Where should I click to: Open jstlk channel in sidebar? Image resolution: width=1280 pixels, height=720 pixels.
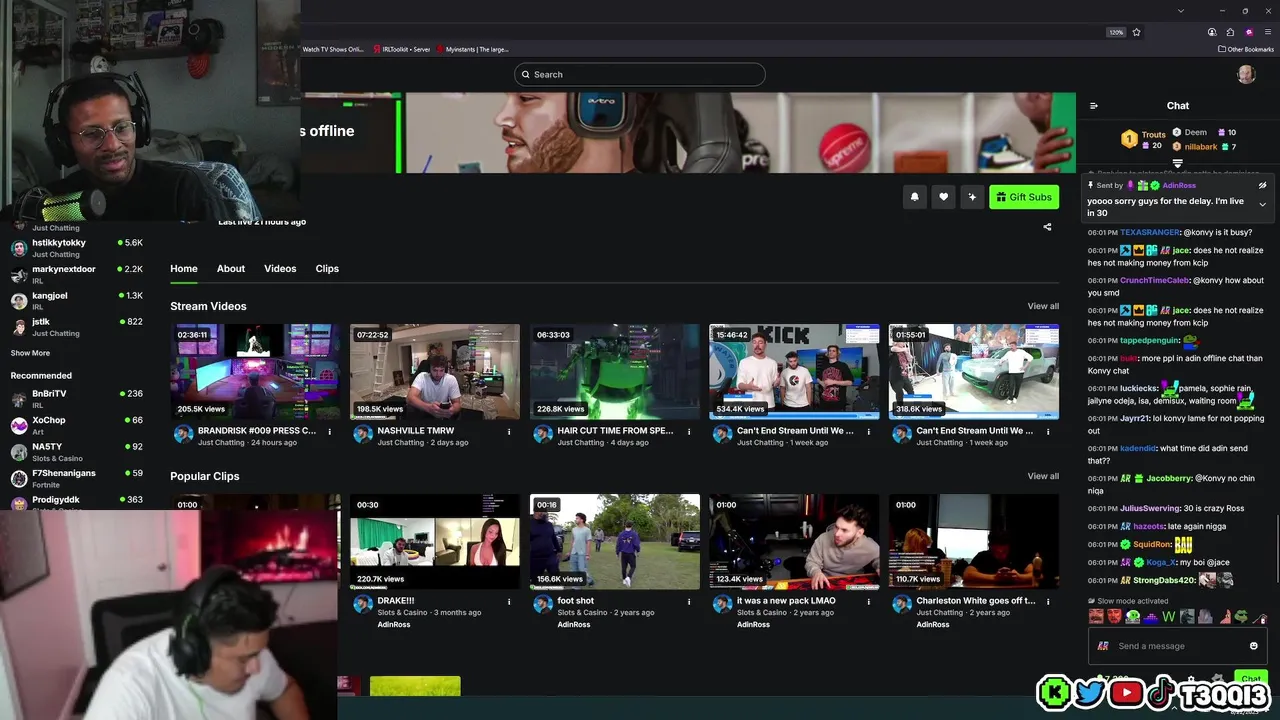point(77,327)
